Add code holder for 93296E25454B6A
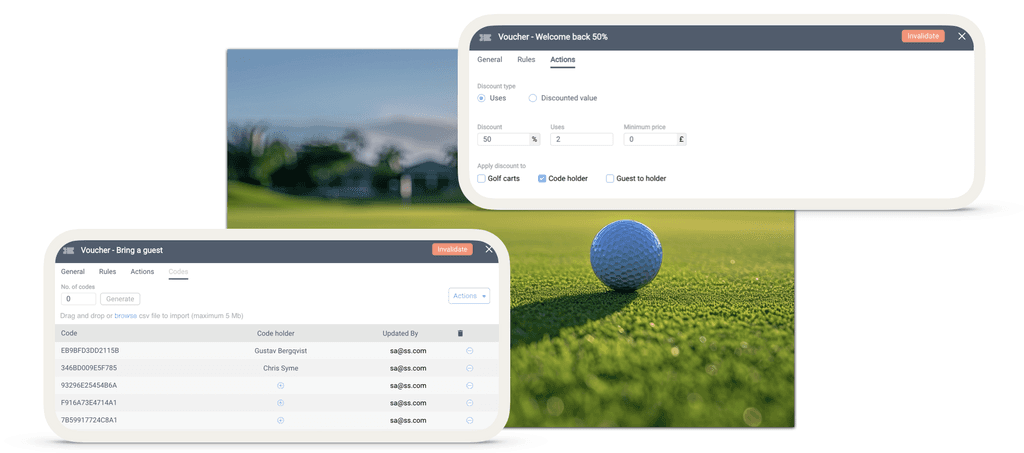1024x453 pixels. pyautogui.click(x=281, y=386)
